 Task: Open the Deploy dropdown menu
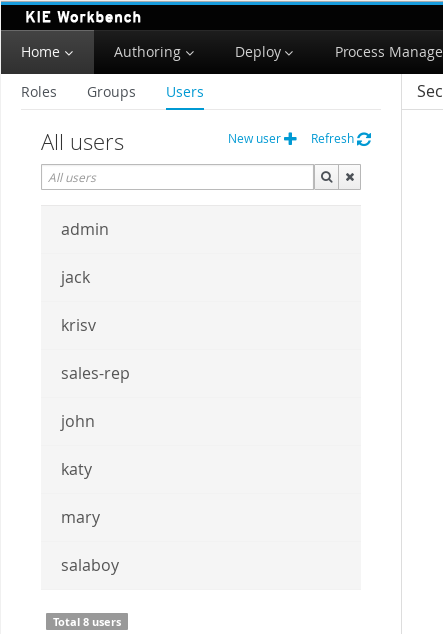tap(264, 52)
